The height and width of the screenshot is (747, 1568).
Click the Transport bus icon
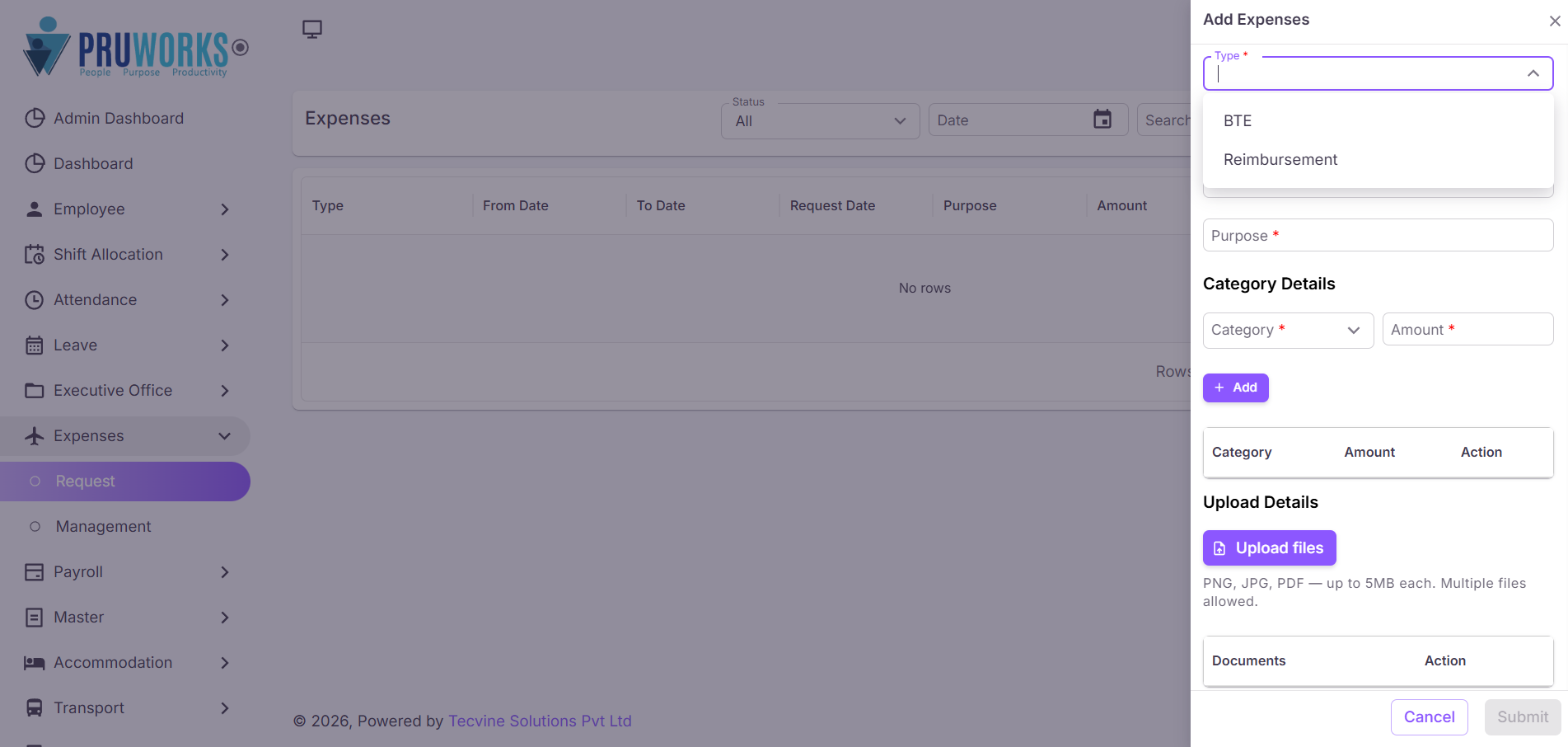tap(35, 707)
